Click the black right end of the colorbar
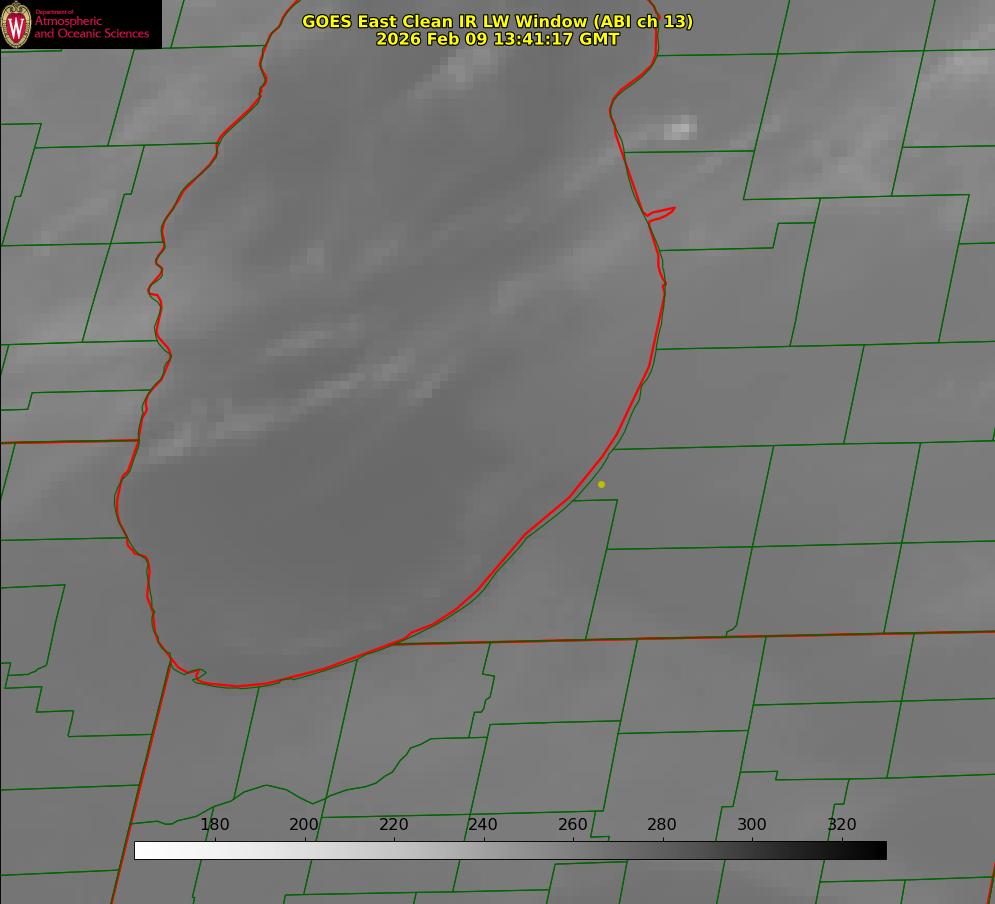The height and width of the screenshot is (904, 995). coord(879,851)
